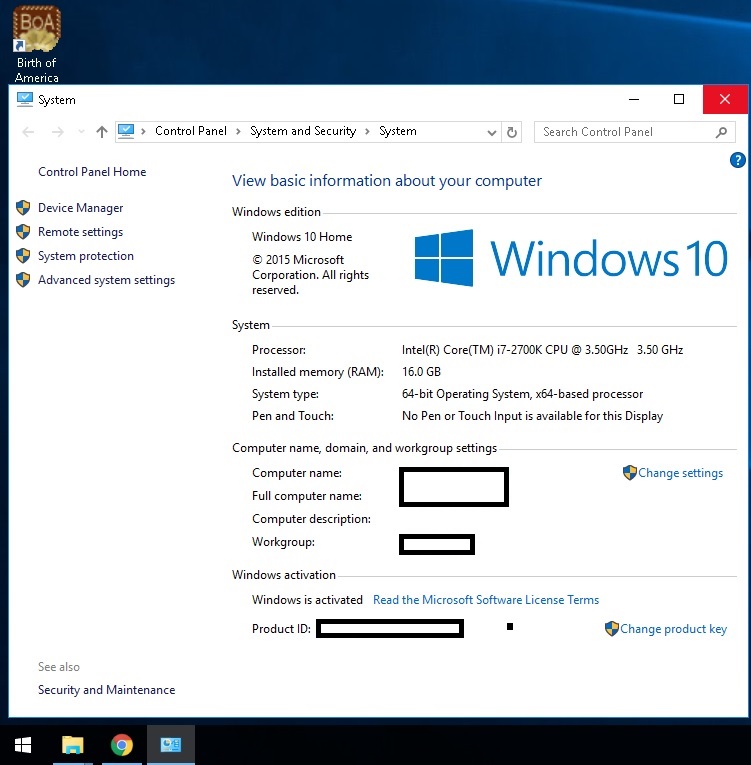This screenshot has height=765, width=751.
Task: Expand chevron before Control Panel breadcrumb
Action: coord(143,131)
